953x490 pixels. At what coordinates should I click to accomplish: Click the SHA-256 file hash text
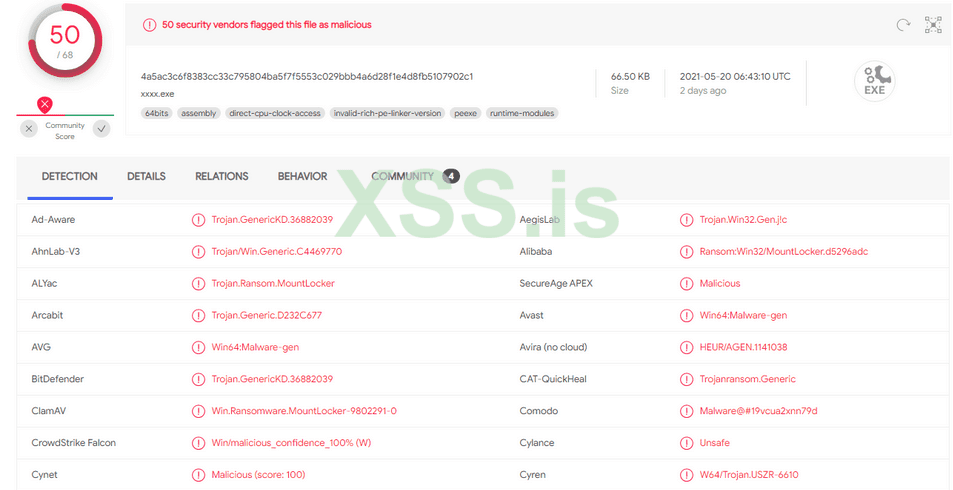307,77
